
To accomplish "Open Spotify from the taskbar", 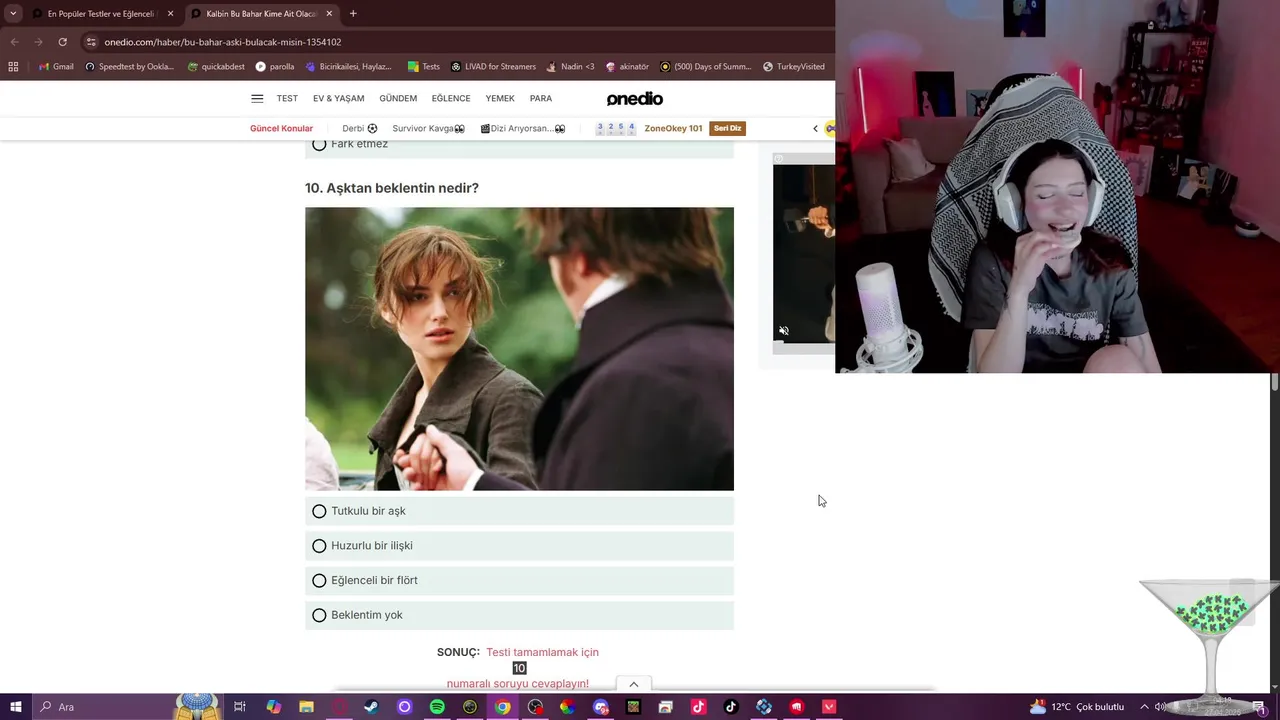I will tap(437, 707).
